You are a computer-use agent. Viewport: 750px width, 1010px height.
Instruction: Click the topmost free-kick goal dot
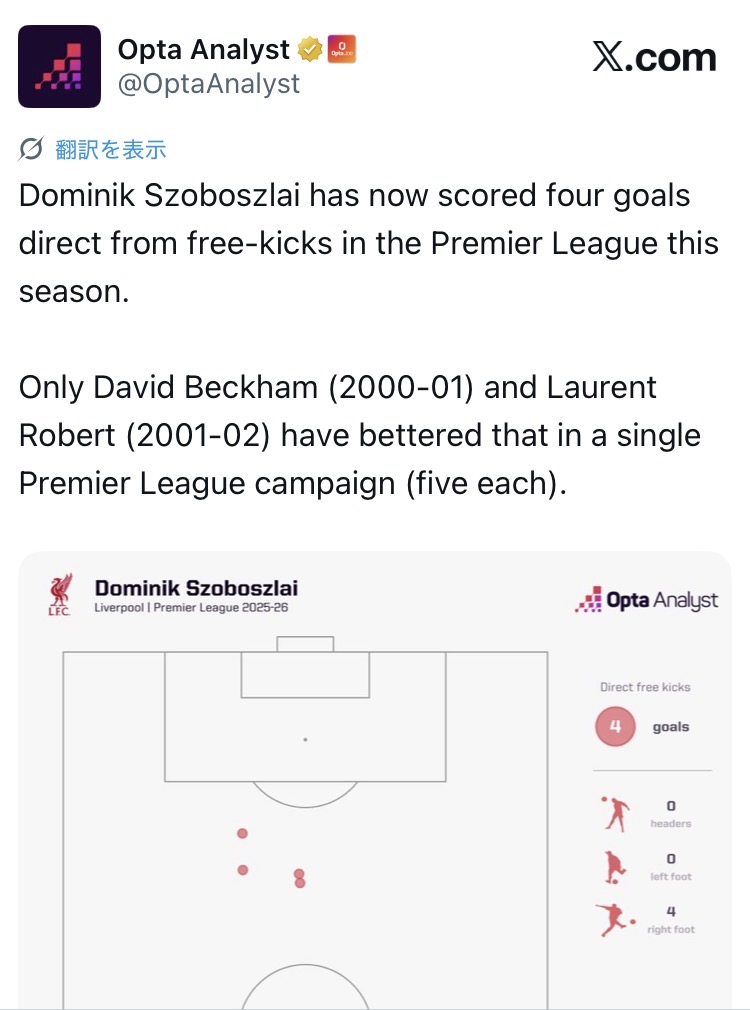point(242,833)
